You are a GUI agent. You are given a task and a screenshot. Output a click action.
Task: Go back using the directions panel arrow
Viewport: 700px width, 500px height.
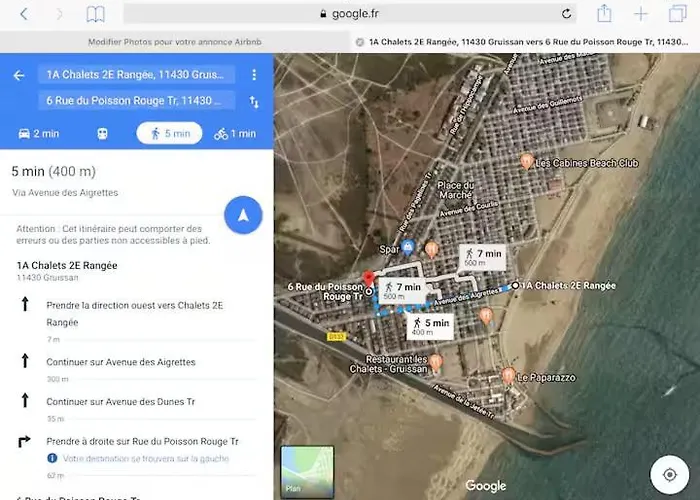(x=18, y=75)
